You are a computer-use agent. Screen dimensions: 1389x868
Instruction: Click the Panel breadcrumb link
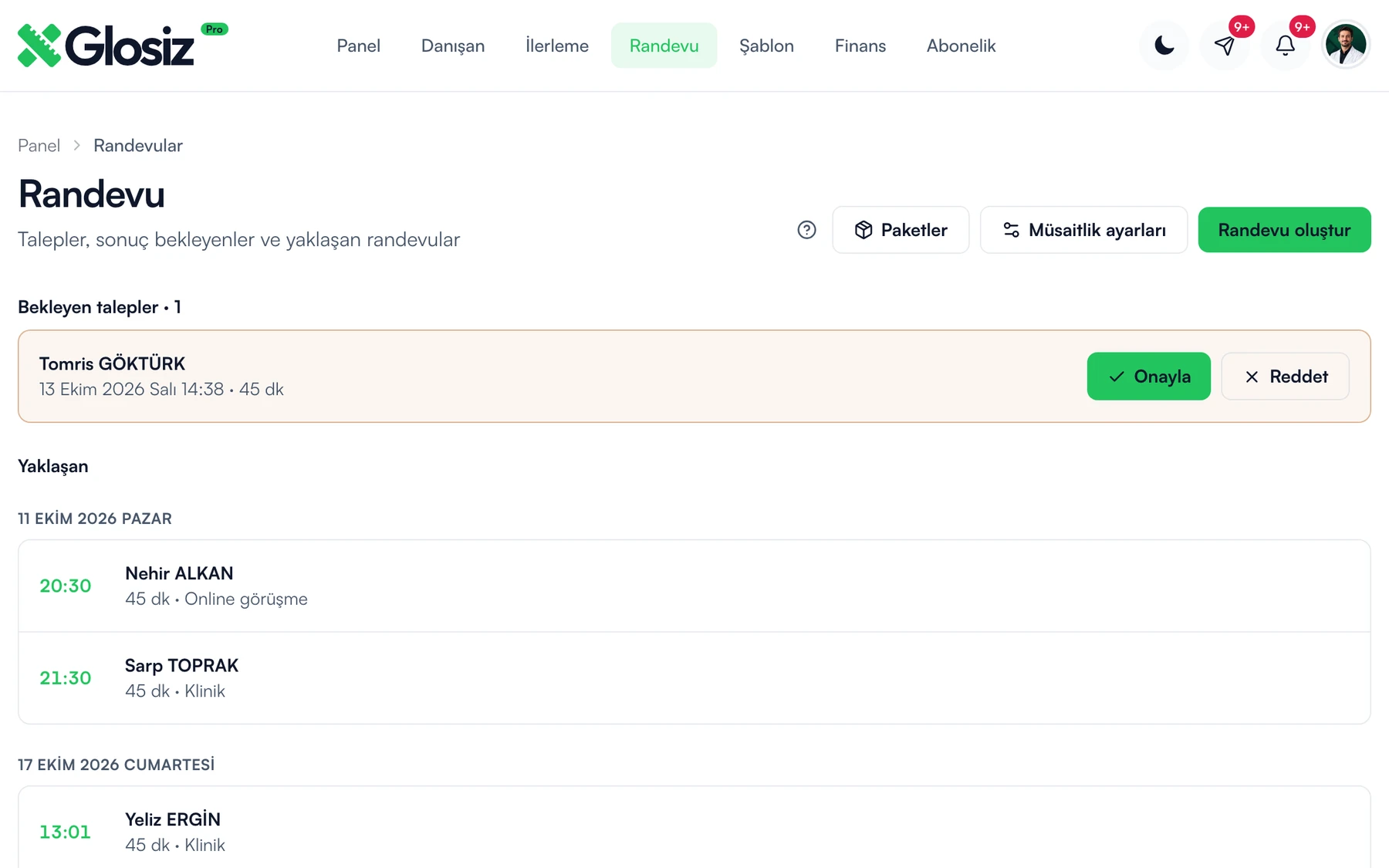(39, 146)
